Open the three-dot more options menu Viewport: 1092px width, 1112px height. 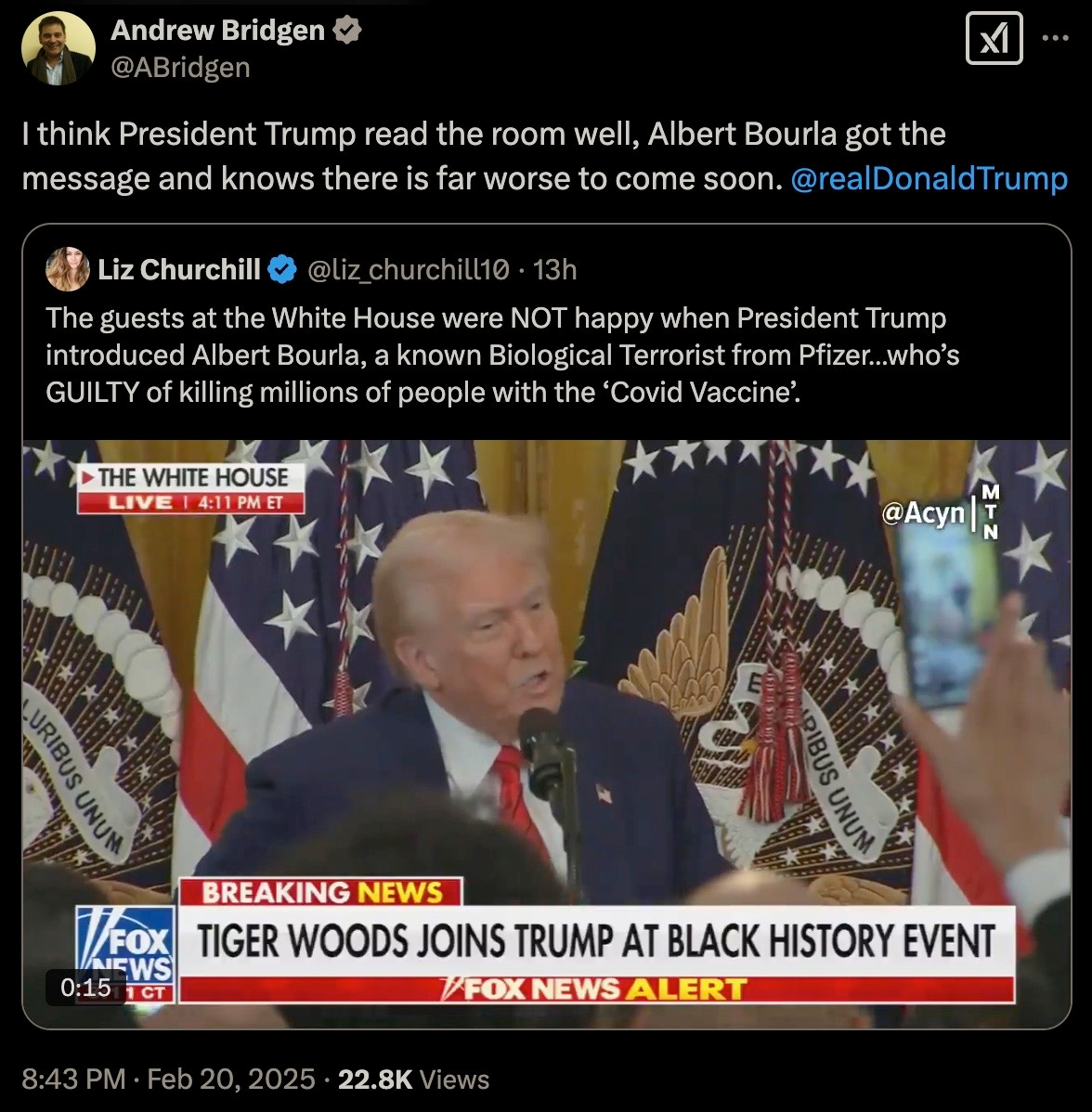(1055, 38)
